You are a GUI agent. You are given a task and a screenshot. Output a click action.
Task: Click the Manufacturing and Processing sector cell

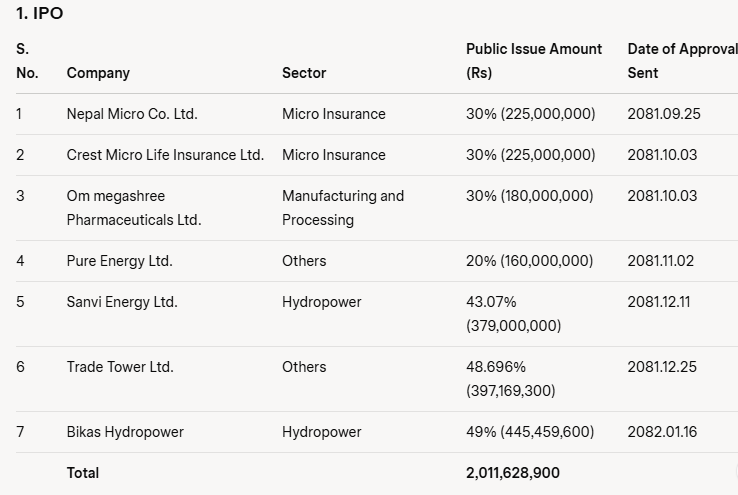[x=343, y=208]
